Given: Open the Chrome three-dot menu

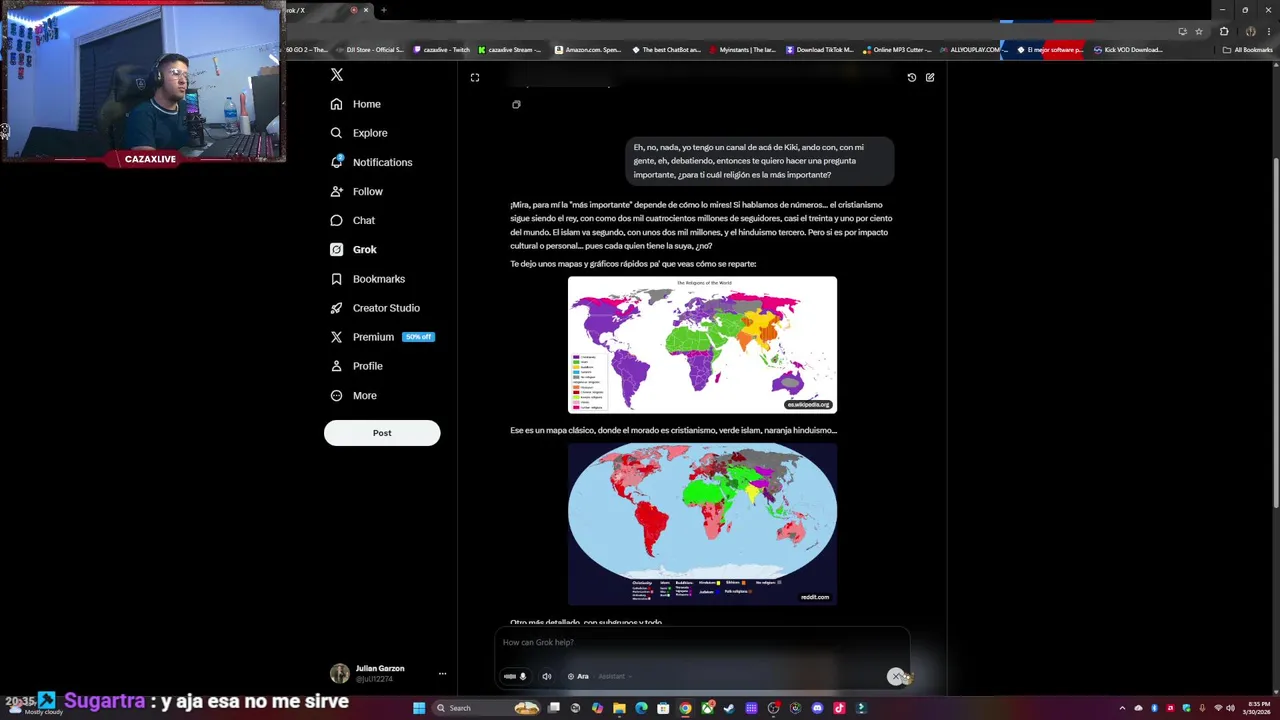Looking at the screenshot, I should [x=1269, y=31].
